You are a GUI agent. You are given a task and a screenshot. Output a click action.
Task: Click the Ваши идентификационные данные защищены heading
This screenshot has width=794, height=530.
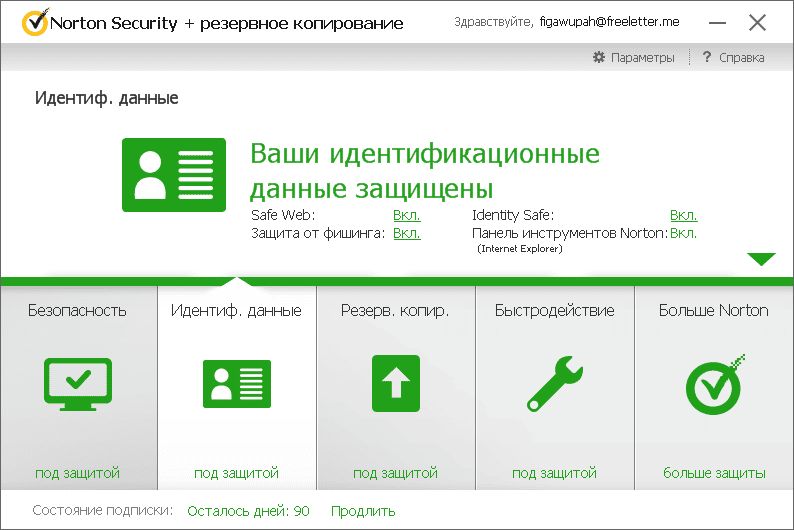click(425, 171)
